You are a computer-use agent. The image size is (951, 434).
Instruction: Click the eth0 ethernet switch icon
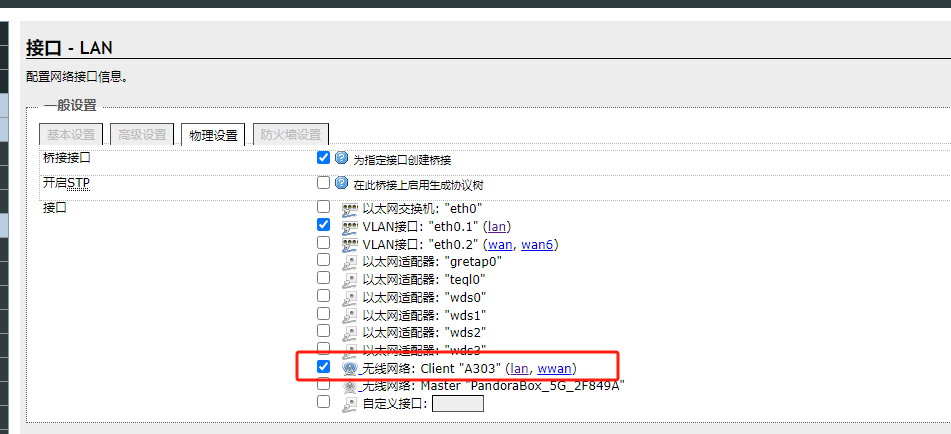pyautogui.click(x=350, y=210)
